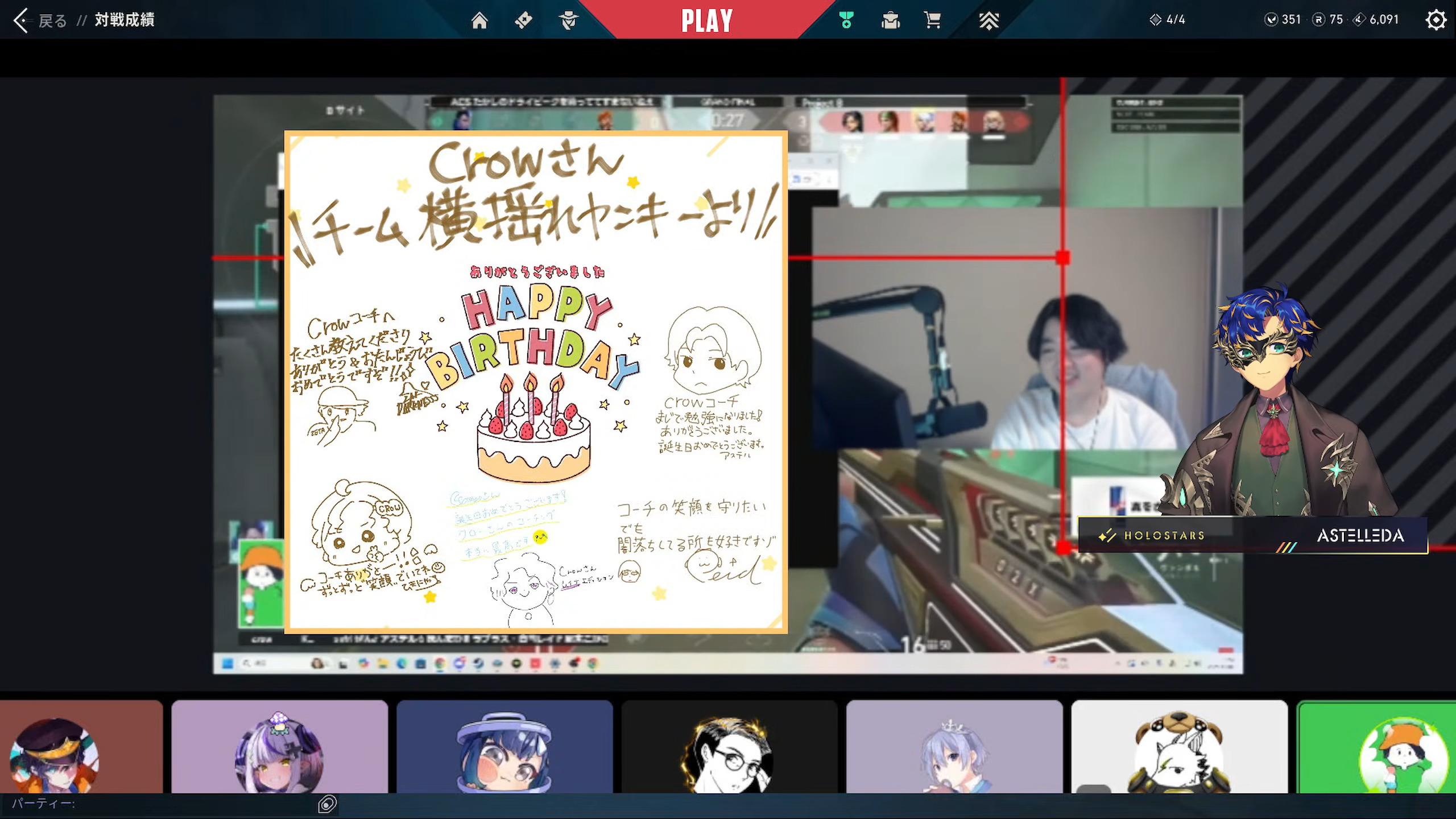Open the Store cart icon
Screen dimensions: 1456x819
point(932,20)
